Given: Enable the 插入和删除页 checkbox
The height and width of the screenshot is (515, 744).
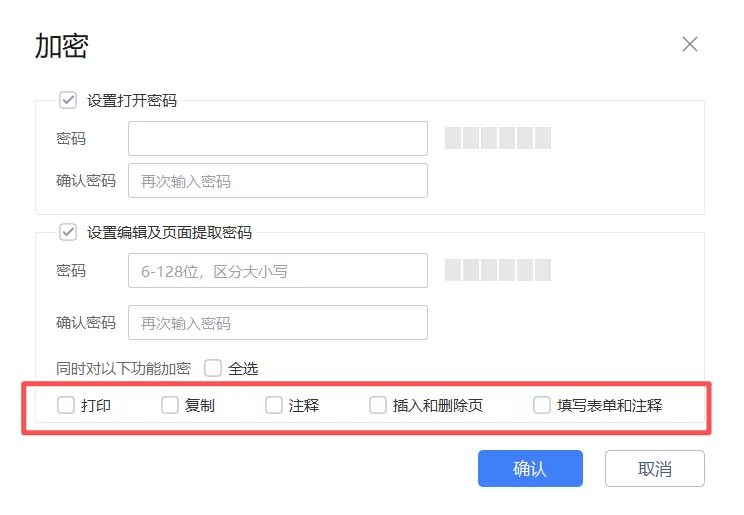Looking at the screenshot, I should pos(378,406).
